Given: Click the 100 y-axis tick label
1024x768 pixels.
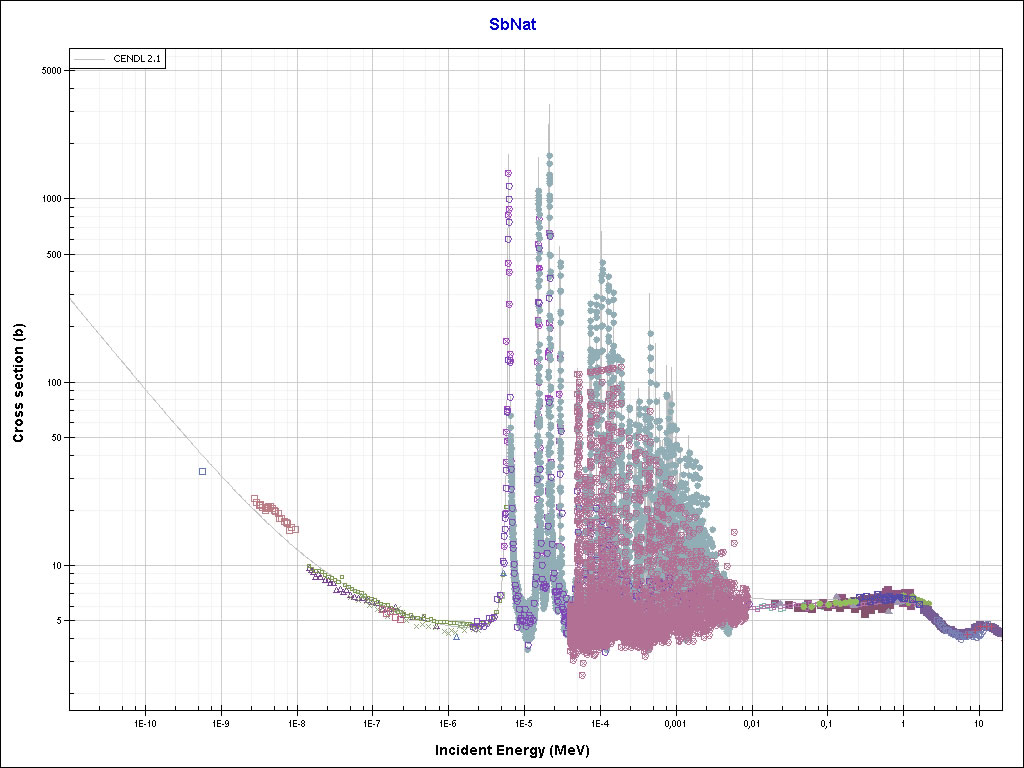Looking at the screenshot, I should click(55, 383).
